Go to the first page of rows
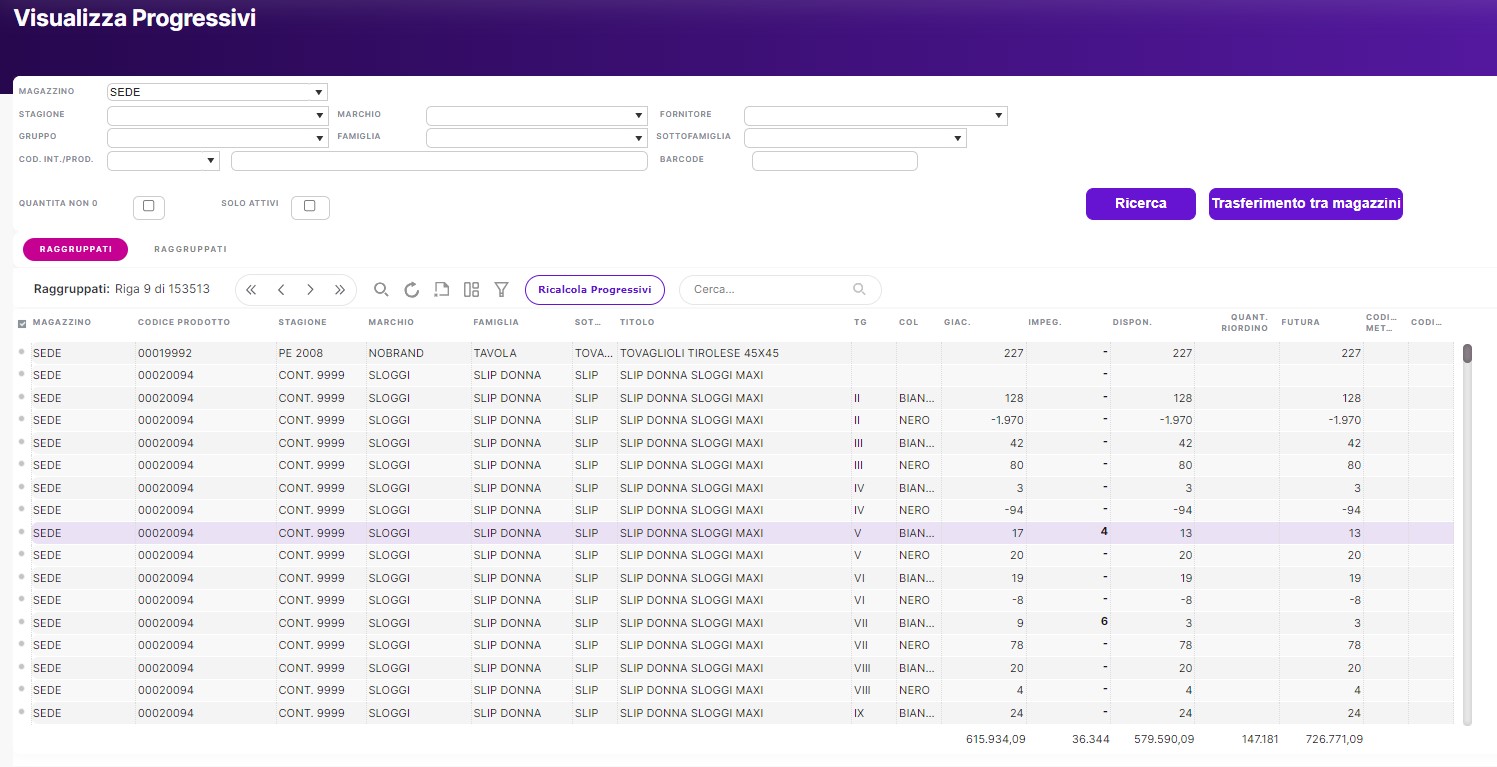Image resolution: width=1497 pixels, height=767 pixels. point(251,290)
